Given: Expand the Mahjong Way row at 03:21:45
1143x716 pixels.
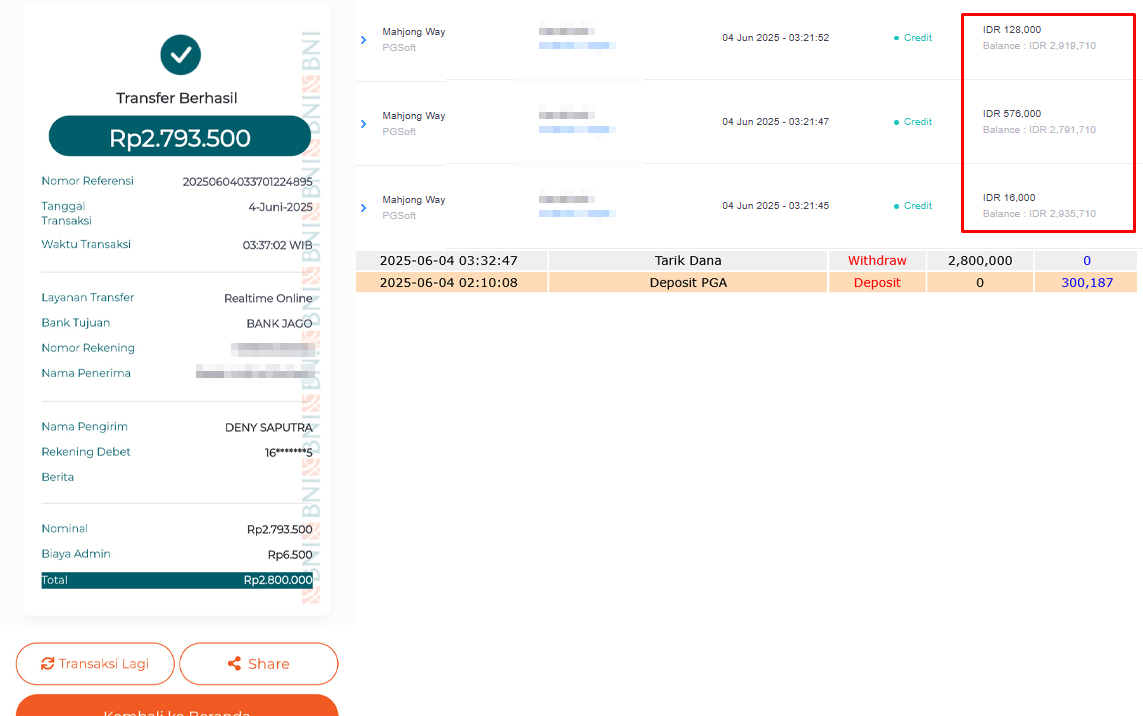Looking at the screenshot, I should click(363, 208).
